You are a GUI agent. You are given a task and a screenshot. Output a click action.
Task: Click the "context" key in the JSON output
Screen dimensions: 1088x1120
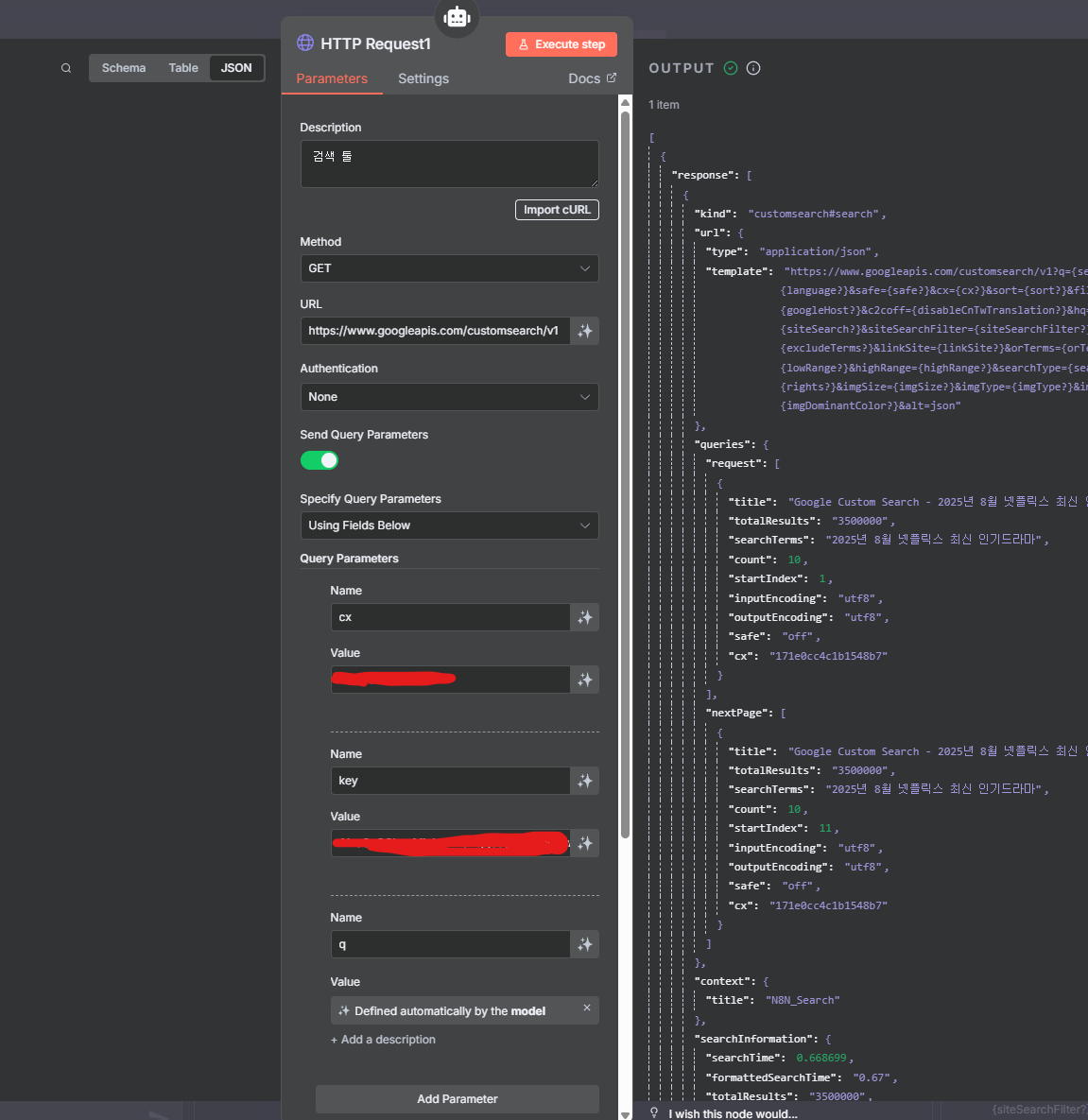(725, 981)
